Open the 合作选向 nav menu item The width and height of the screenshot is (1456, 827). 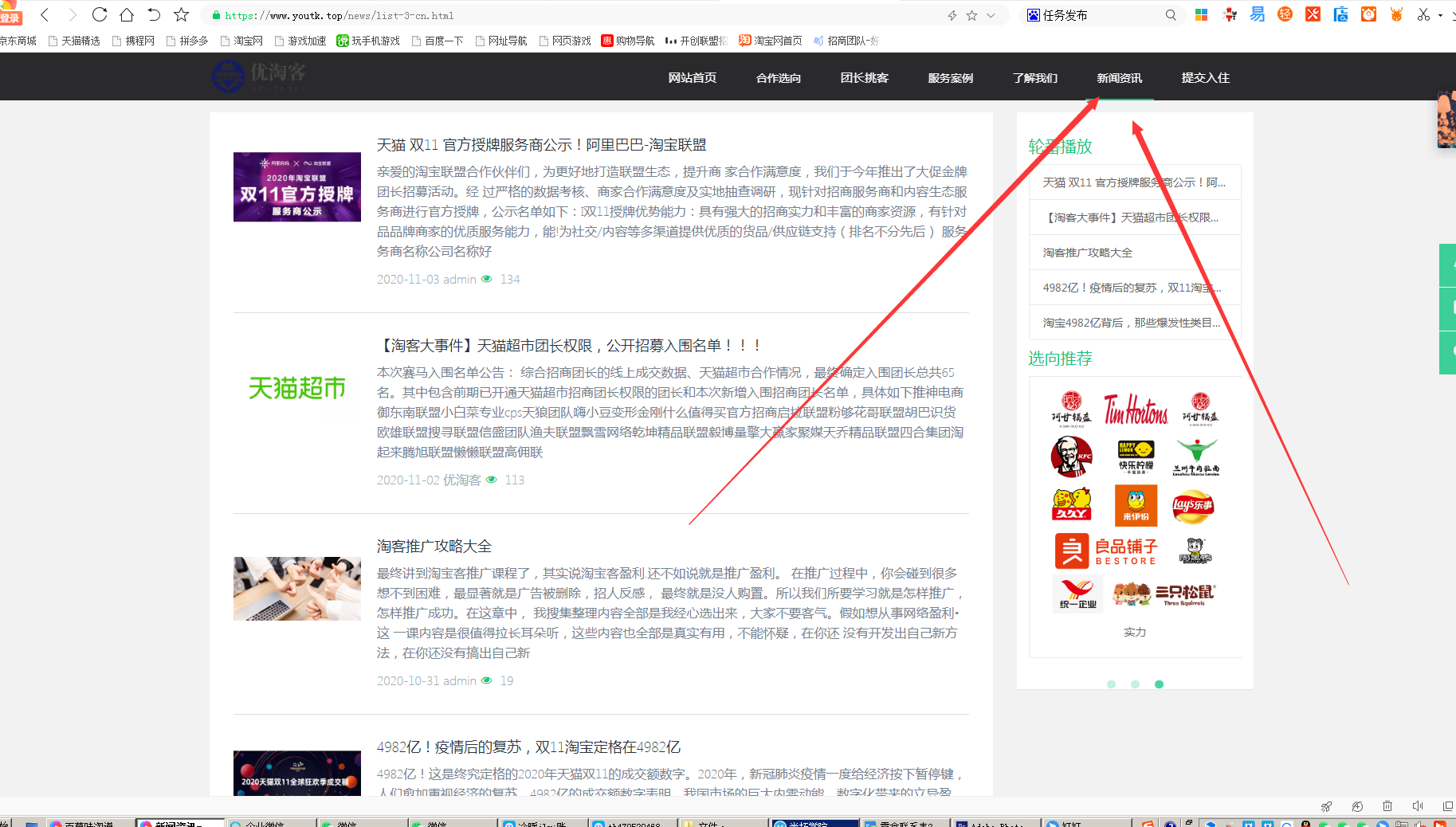pyautogui.click(x=778, y=77)
